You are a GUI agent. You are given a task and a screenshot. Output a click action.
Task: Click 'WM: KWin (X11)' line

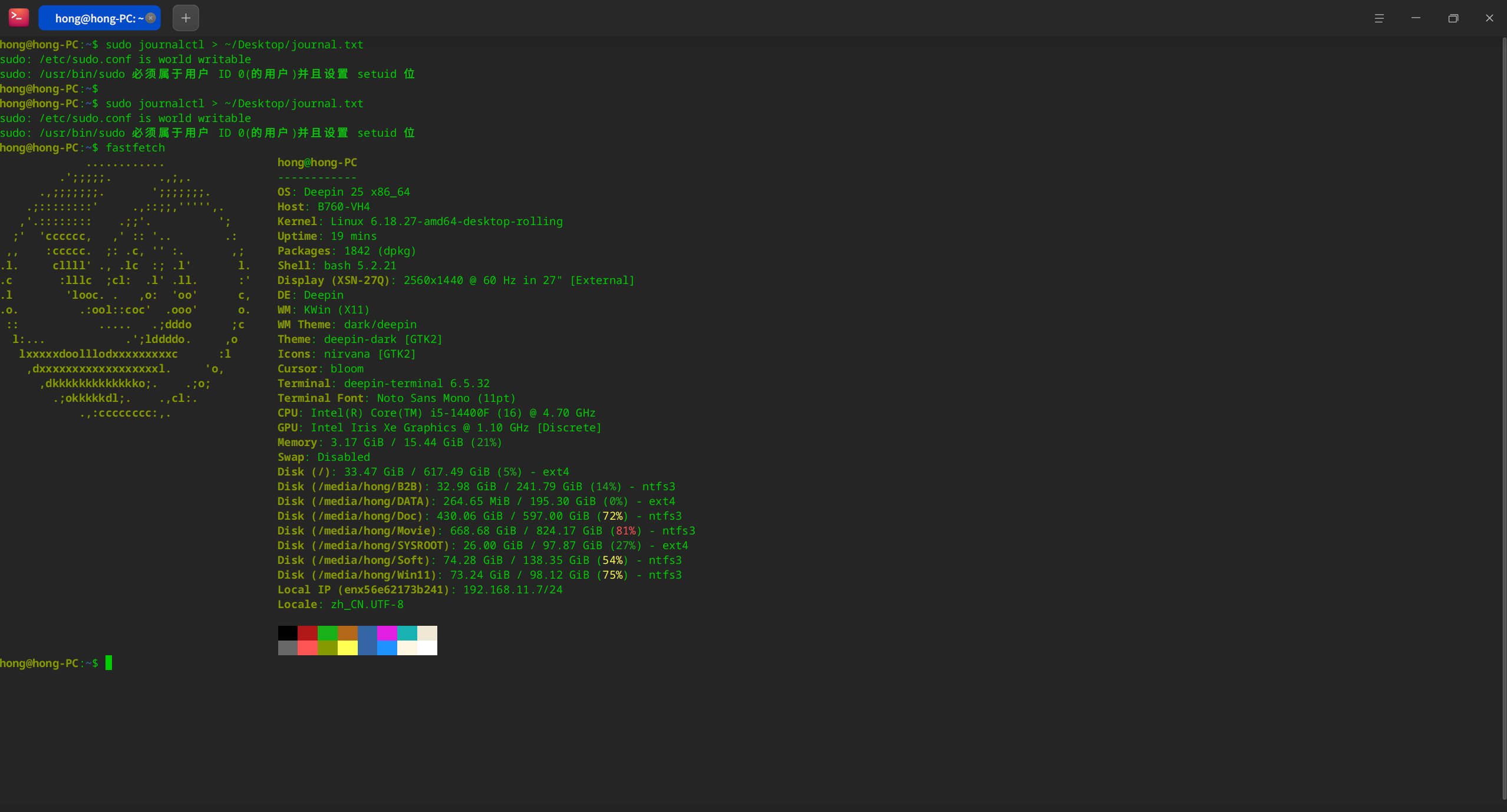324,310
